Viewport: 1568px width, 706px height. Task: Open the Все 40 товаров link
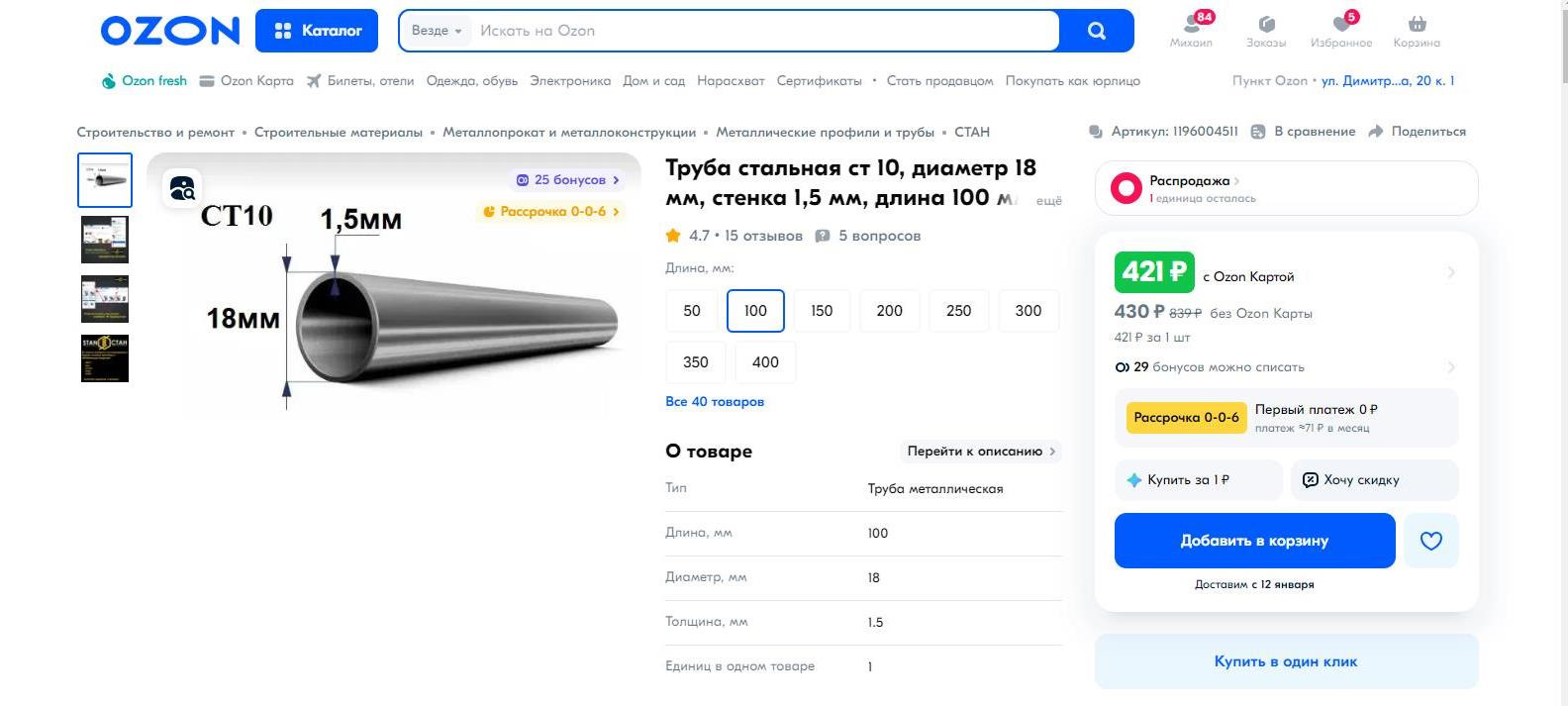coord(715,402)
